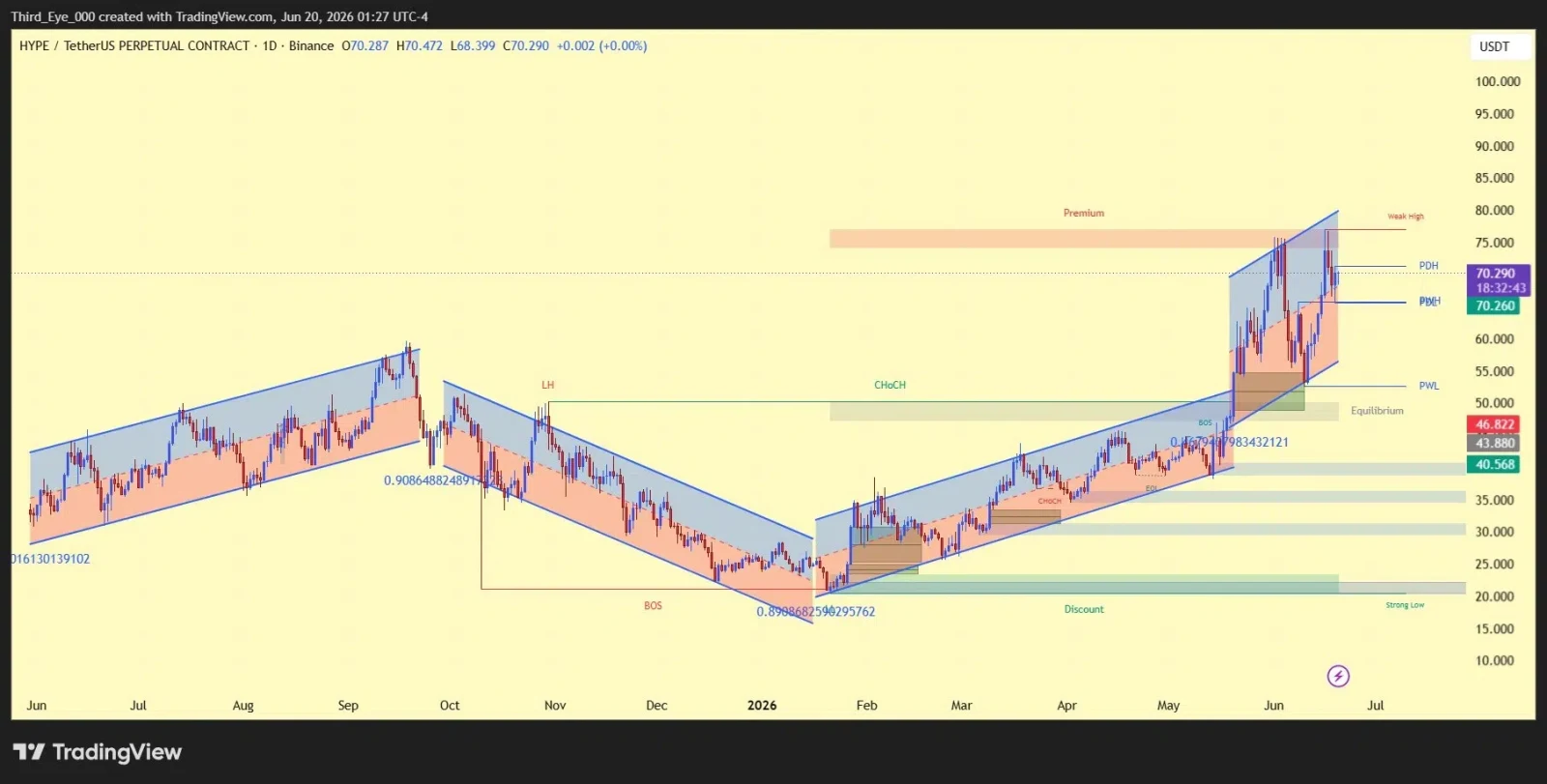Click the May label on time axis
1547x784 pixels.
[x=1168, y=706]
